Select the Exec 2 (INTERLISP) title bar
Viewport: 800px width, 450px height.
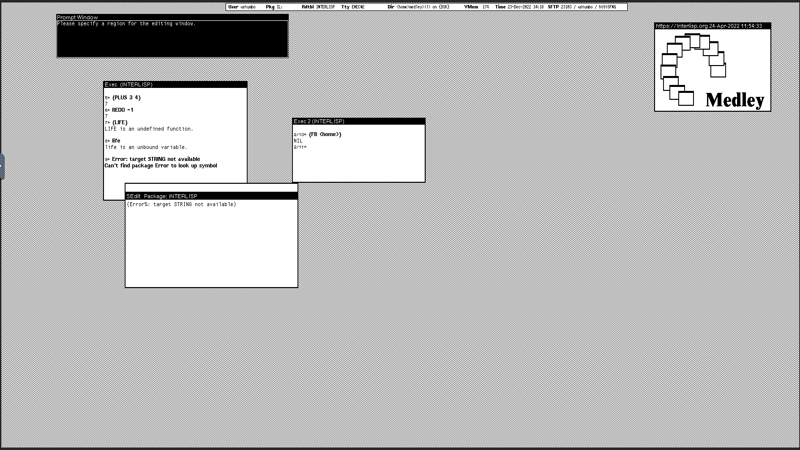pyautogui.click(x=358, y=121)
